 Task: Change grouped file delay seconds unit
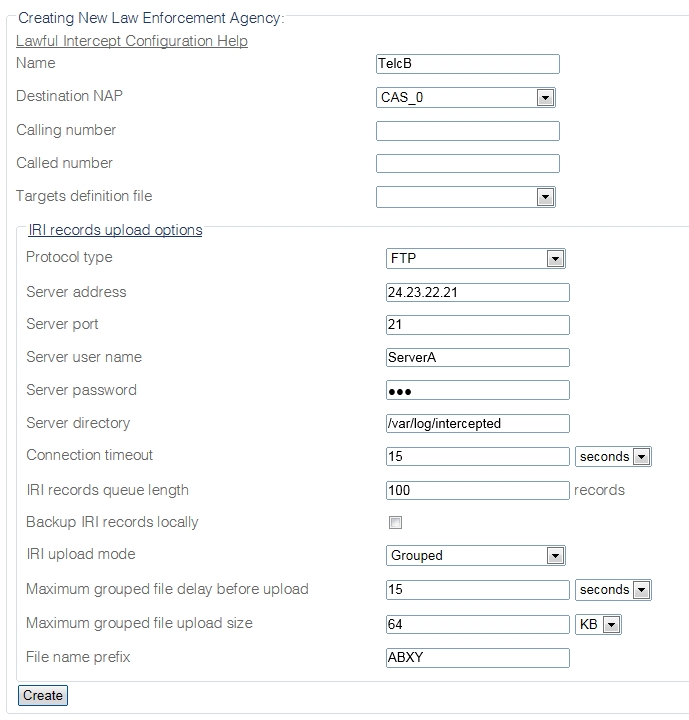[x=613, y=589]
